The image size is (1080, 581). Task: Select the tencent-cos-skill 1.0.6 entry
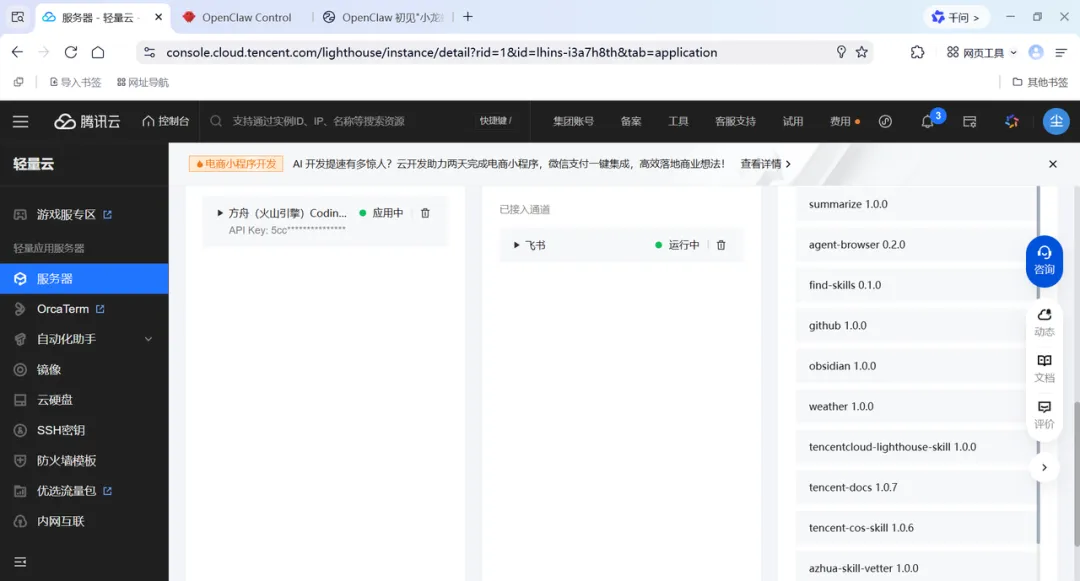(916, 528)
